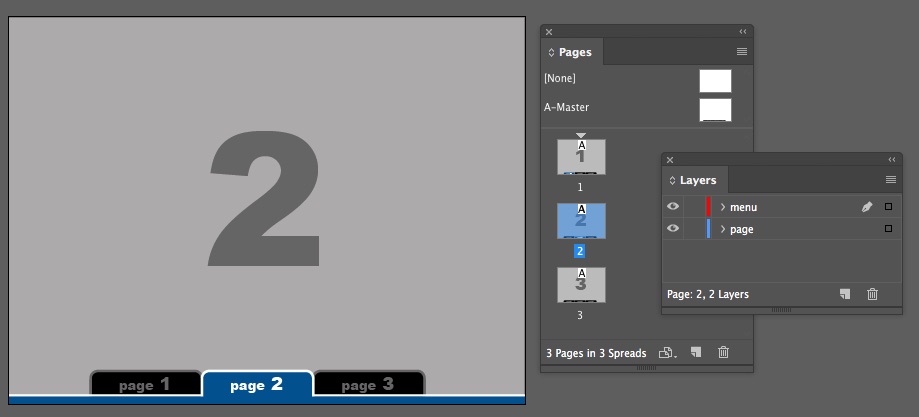
Task: Click the 'page 3' navigation button
Action: pyautogui.click(x=368, y=384)
